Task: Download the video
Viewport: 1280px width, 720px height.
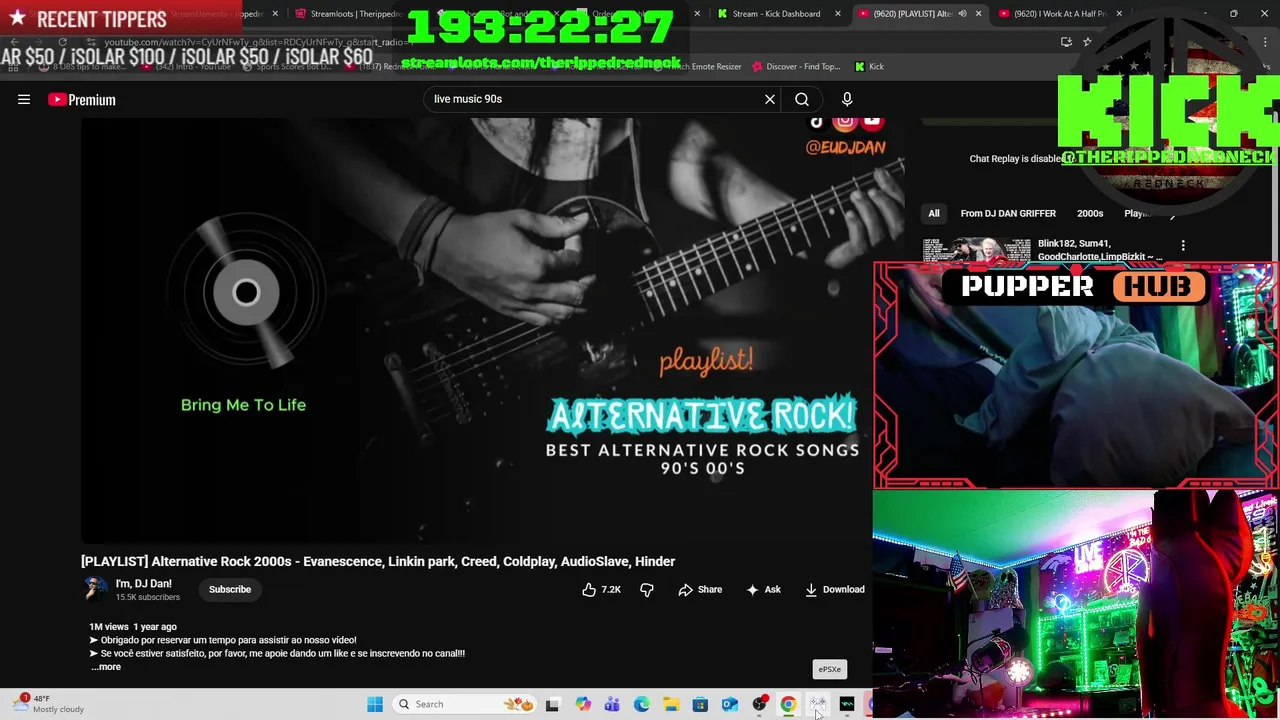Action: pos(834,589)
